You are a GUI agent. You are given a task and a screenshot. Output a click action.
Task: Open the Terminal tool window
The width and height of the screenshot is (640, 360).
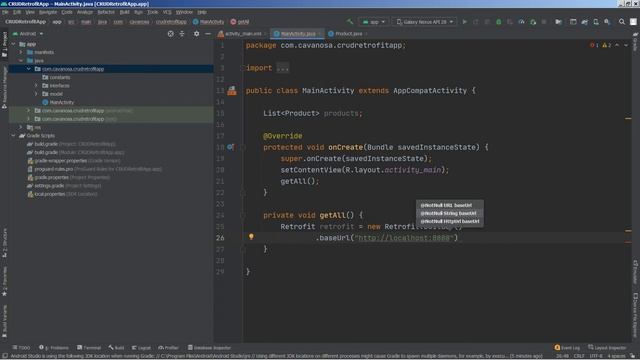89,348
